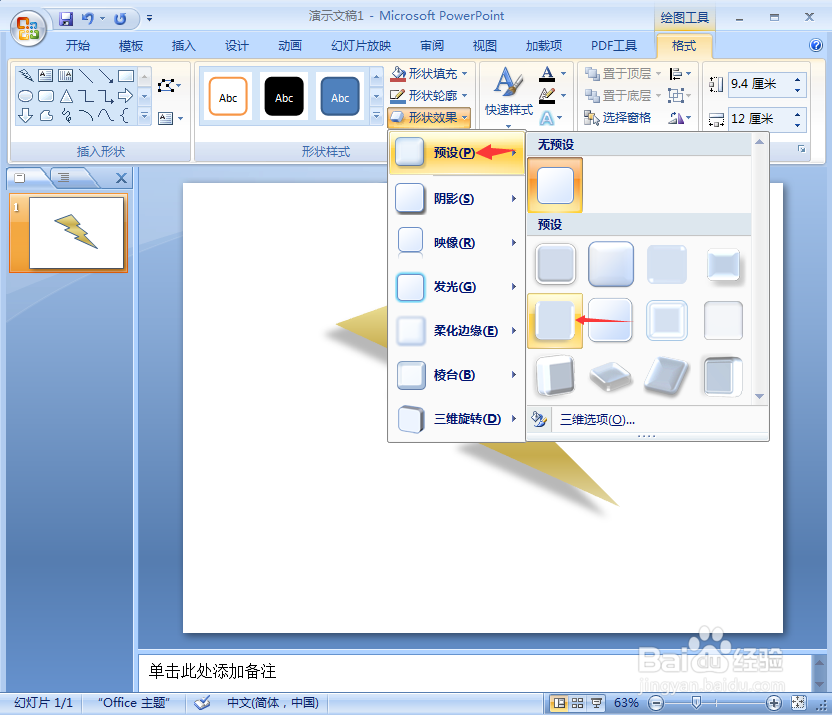Increase the shape height with the up stepper
The width and height of the screenshot is (832, 715).
[x=798, y=79]
